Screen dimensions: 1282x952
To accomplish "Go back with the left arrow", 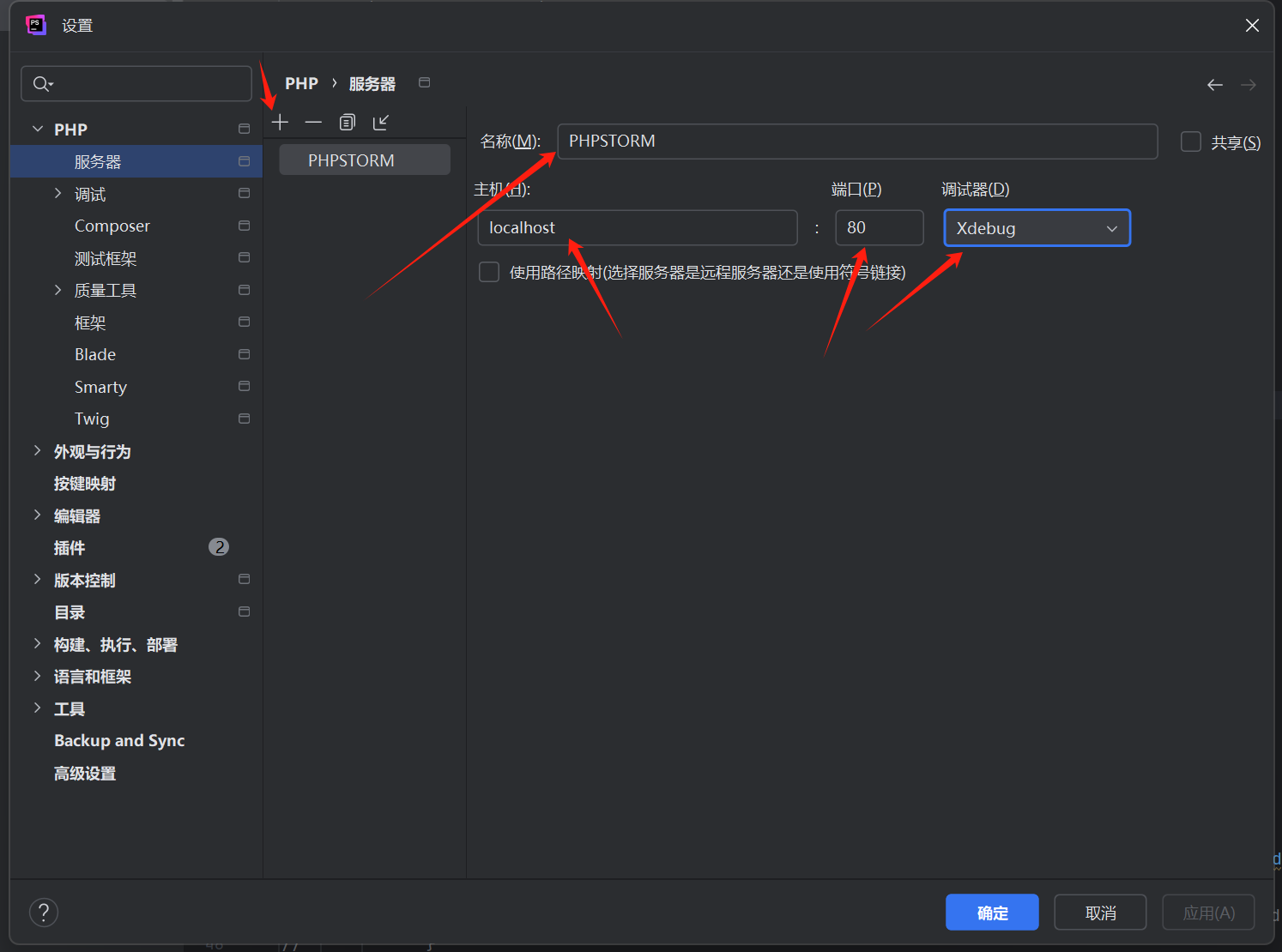I will tap(1214, 85).
